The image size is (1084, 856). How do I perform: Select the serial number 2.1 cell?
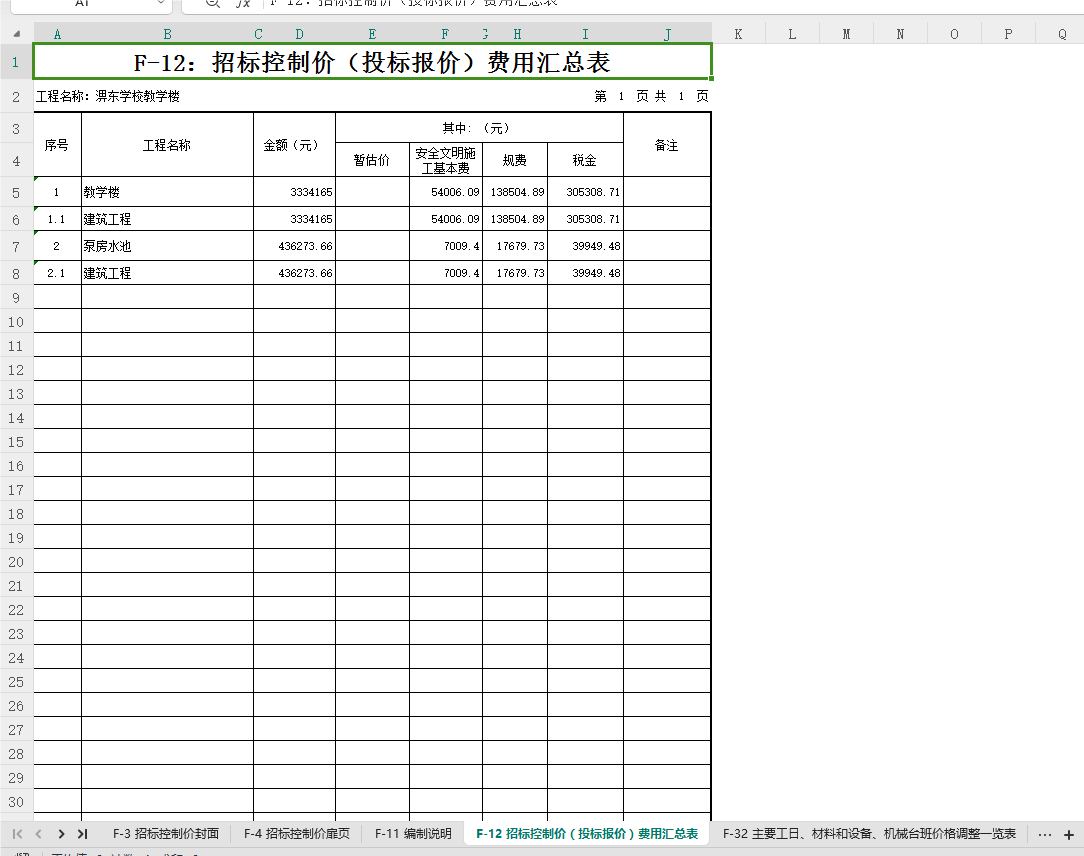pyautogui.click(x=57, y=272)
